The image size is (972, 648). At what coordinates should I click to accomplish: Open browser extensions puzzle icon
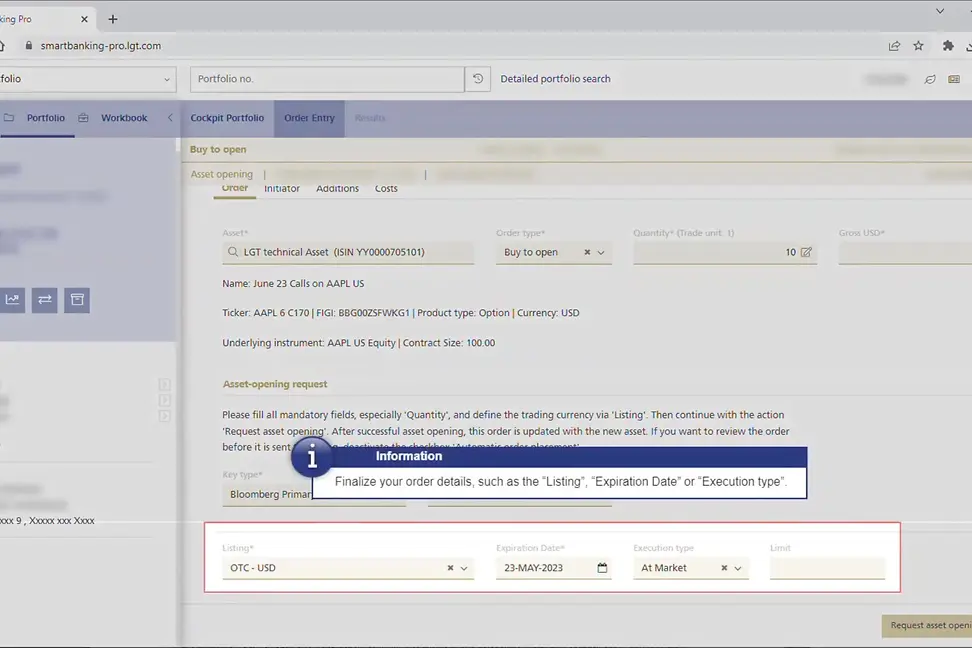[948, 46]
